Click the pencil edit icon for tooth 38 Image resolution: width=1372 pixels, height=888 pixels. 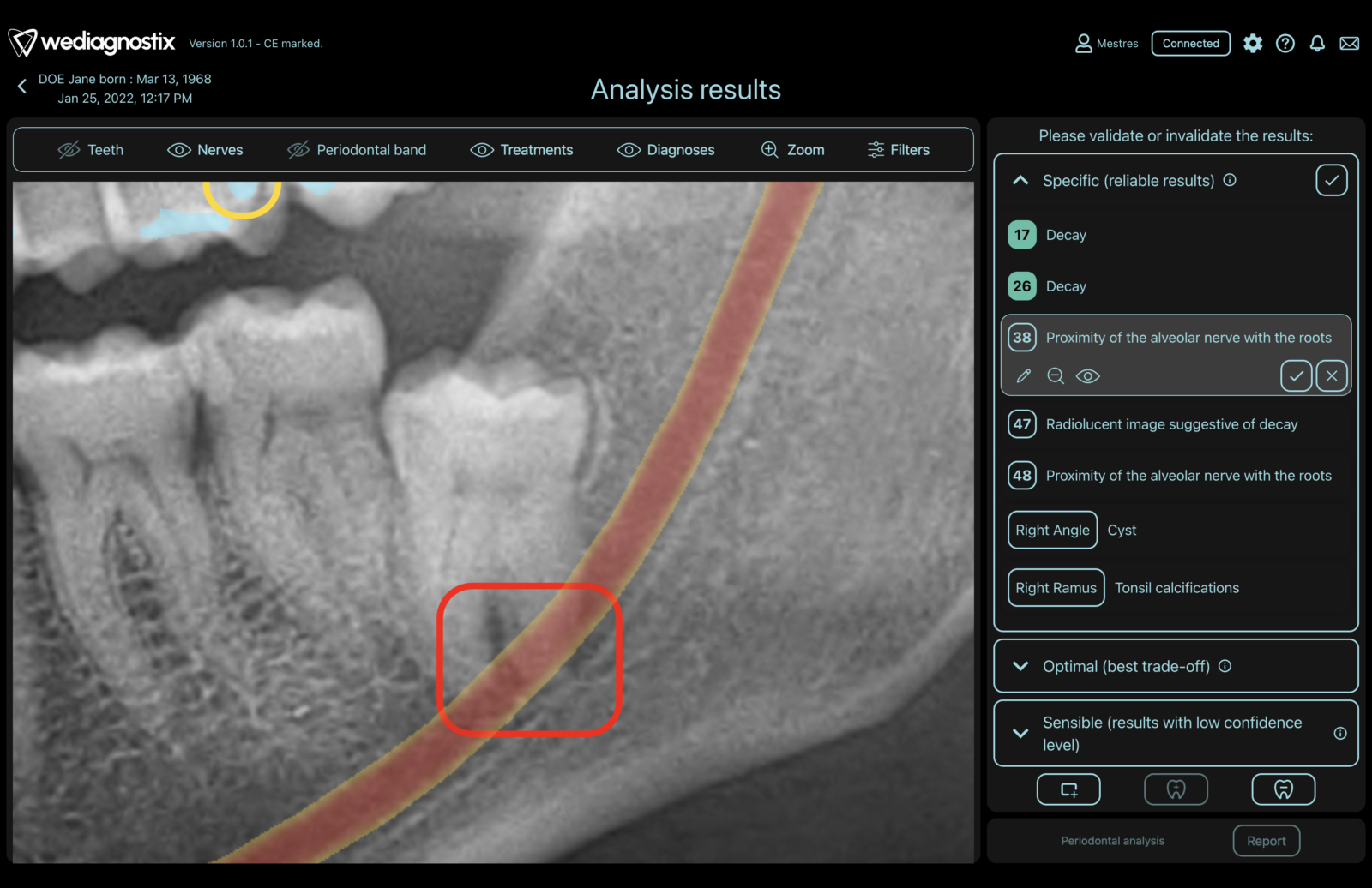[x=1023, y=376]
